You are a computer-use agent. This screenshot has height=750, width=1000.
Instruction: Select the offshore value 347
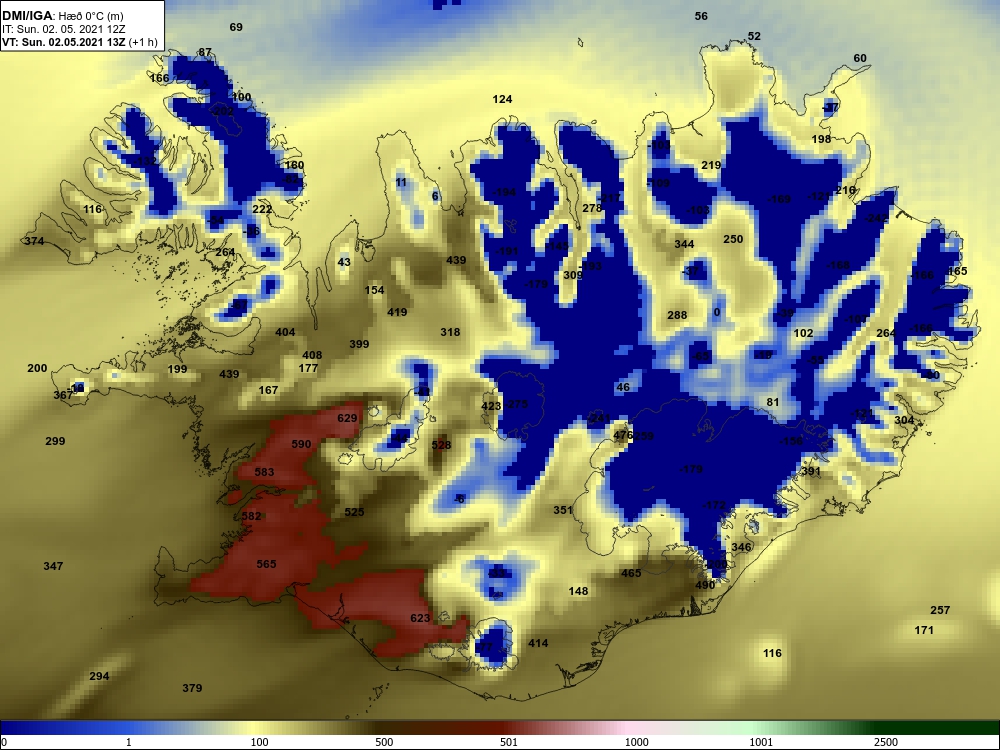click(x=54, y=566)
